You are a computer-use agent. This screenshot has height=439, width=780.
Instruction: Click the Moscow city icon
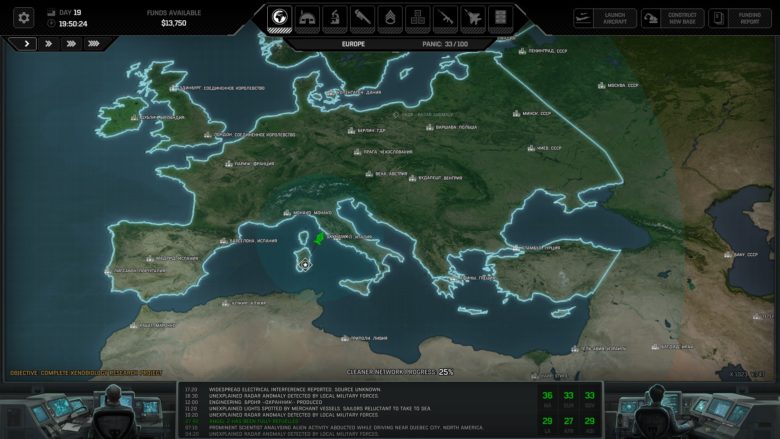point(601,86)
